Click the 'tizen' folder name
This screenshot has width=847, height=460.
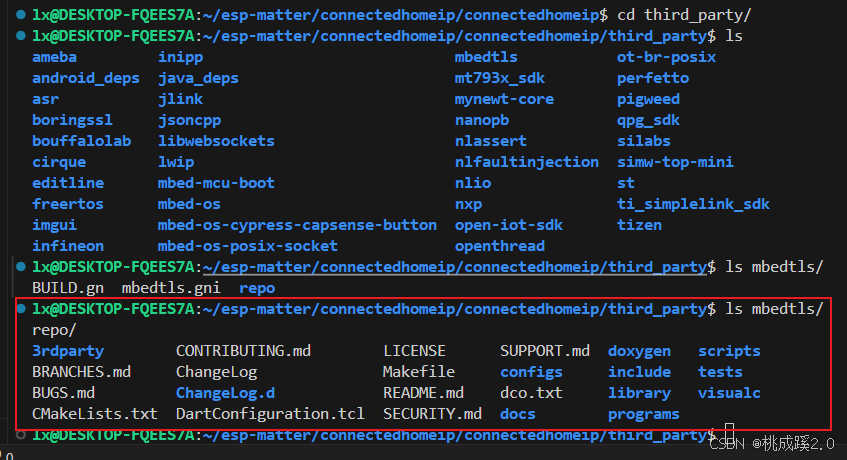[639, 225]
